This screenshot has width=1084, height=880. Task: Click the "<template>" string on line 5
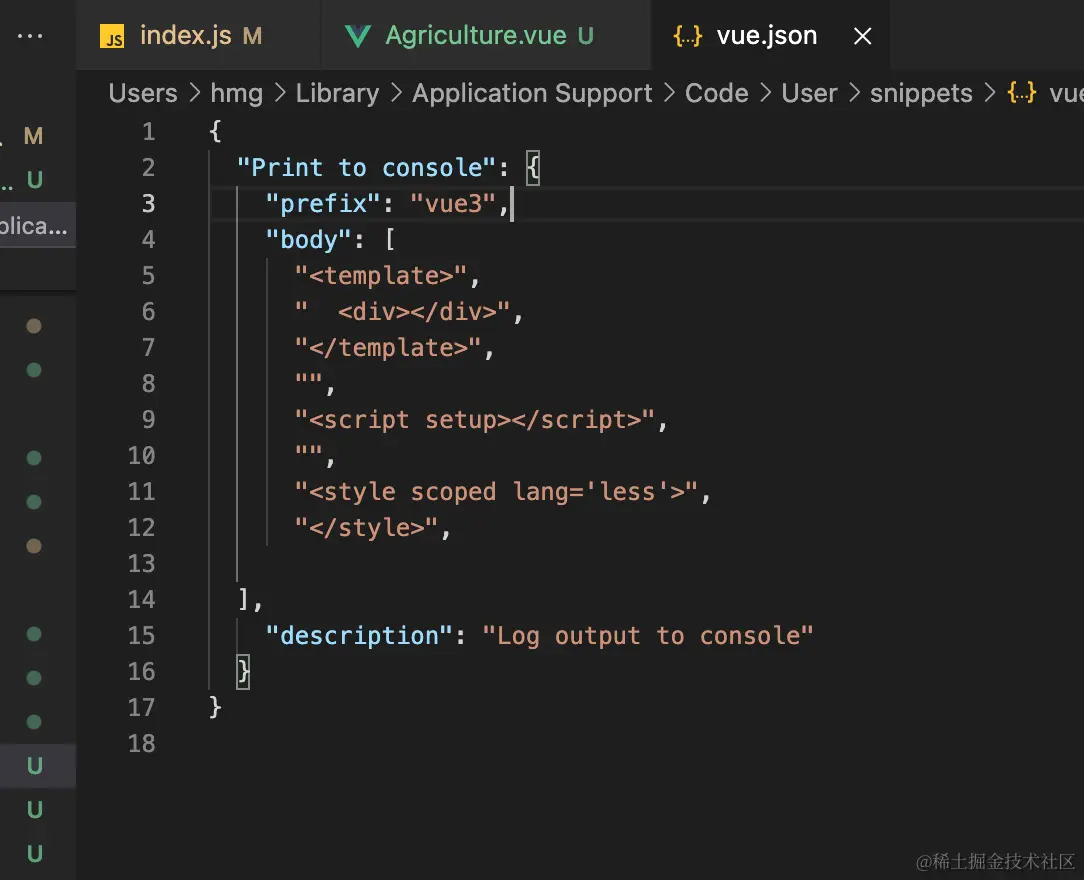[381, 275]
